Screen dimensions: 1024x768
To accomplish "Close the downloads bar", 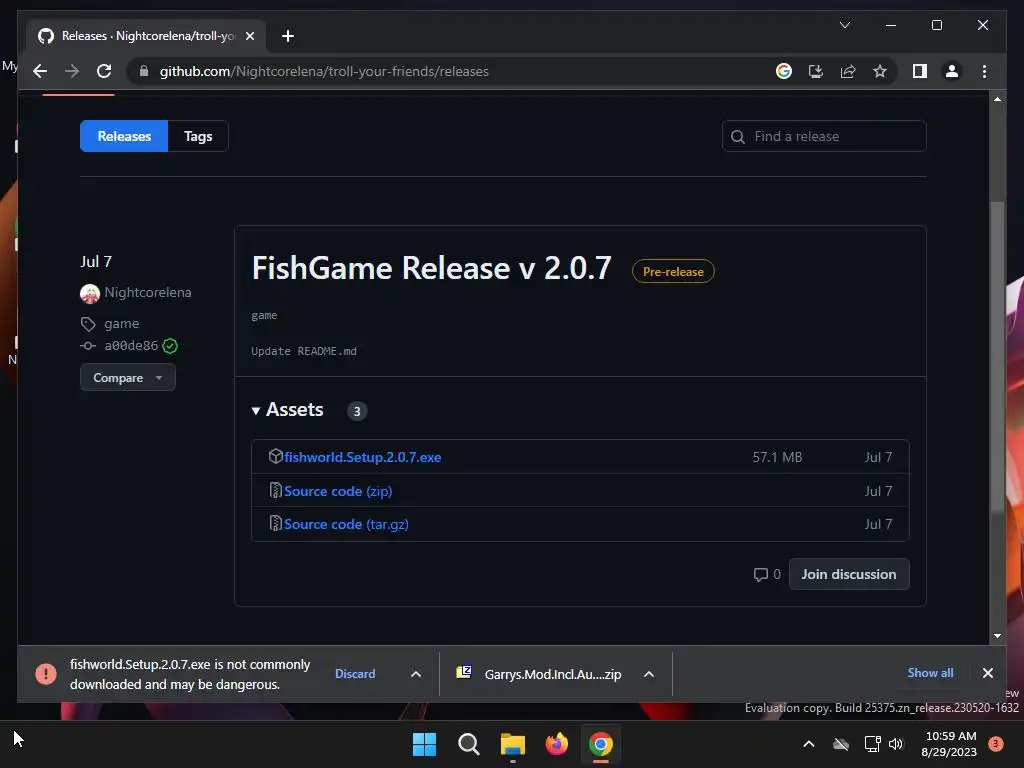I will [x=987, y=673].
